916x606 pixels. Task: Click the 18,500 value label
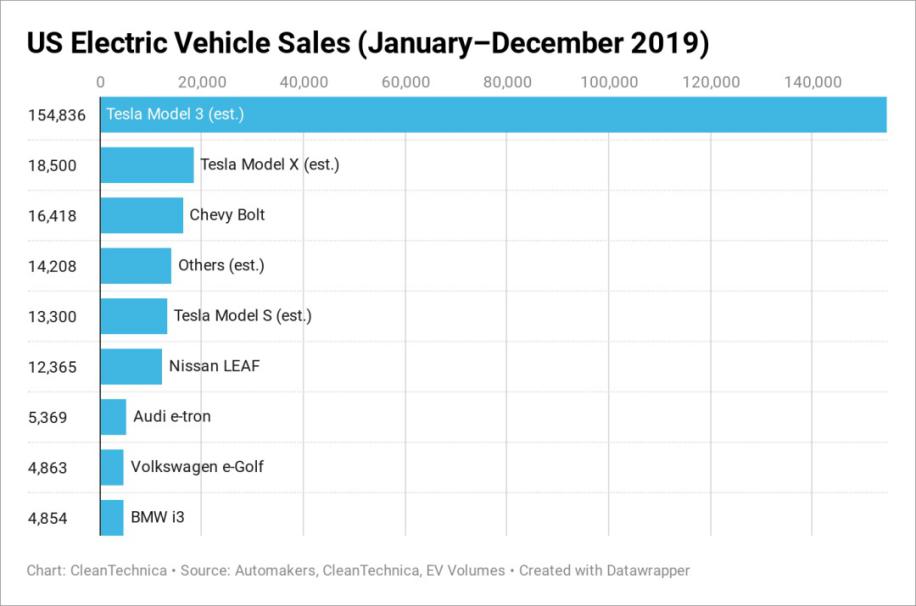[52, 165]
